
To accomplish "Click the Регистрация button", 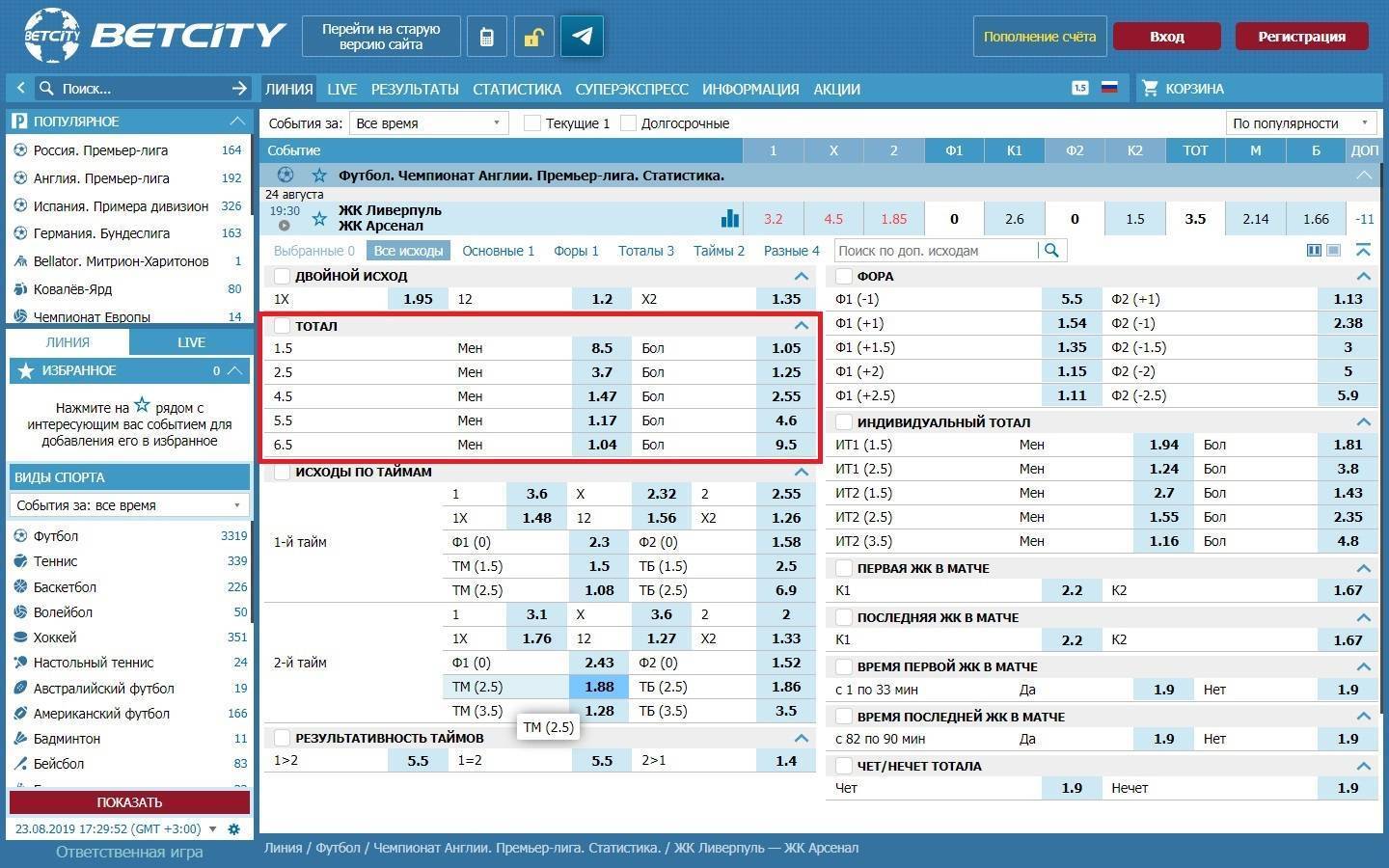I will click(x=1301, y=37).
